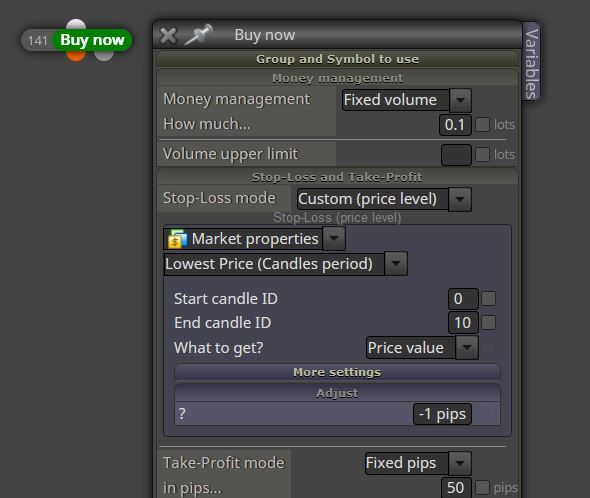590x498 pixels.
Task: Edit the Take-Profit 50 pips field
Action: click(456, 488)
